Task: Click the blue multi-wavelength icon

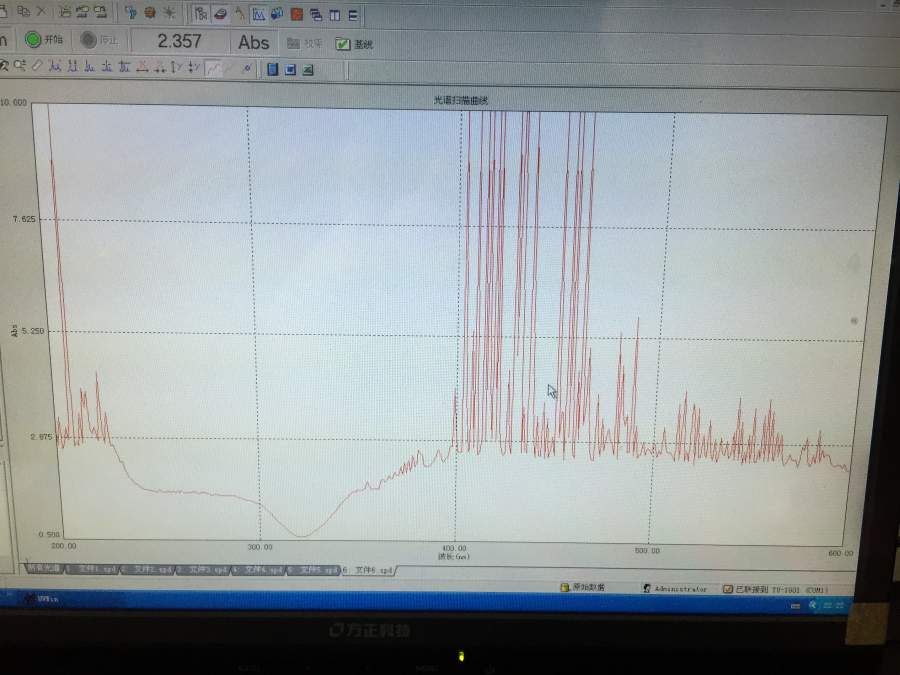Action: (277, 14)
